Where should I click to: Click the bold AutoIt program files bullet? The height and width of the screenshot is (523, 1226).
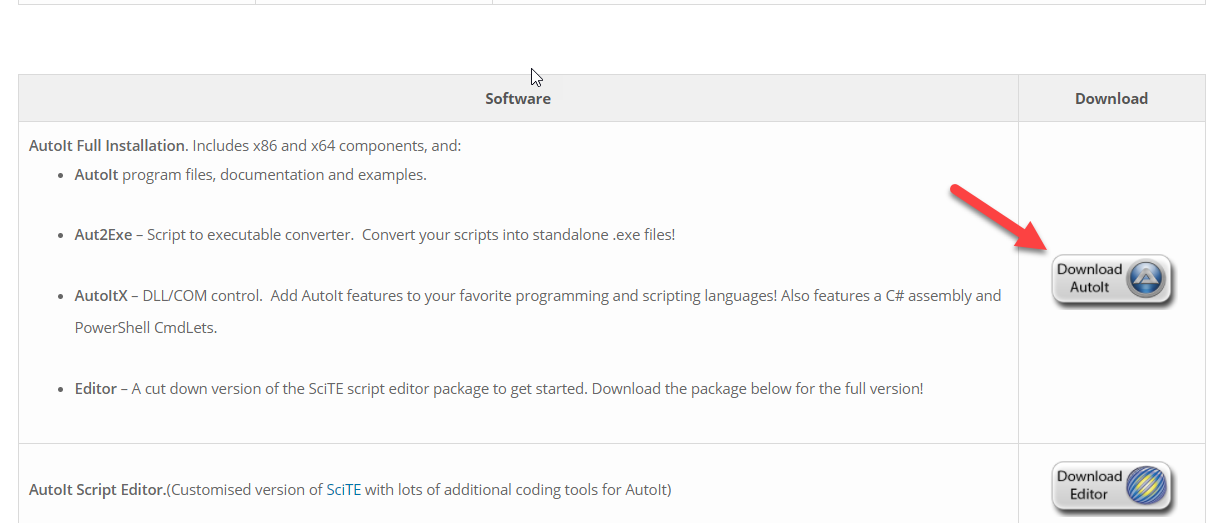96,175
